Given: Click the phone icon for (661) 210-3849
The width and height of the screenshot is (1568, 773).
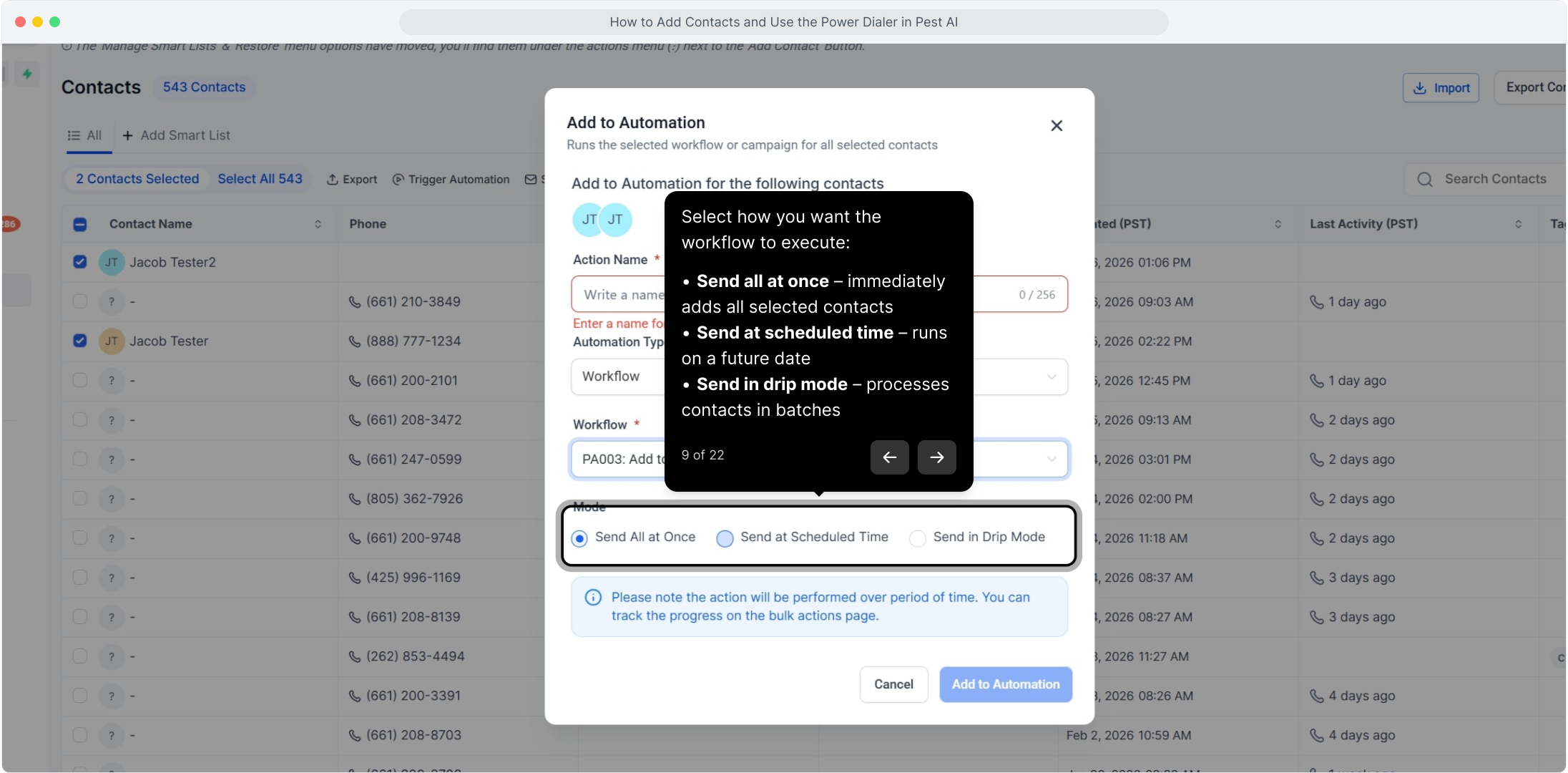Looking at the screenshot, I should click(354, 302).
